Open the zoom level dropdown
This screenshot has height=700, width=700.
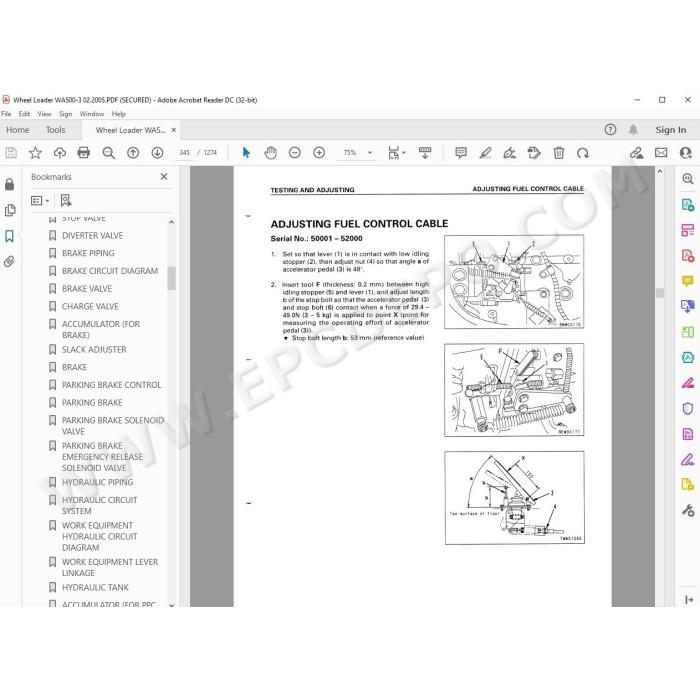pos(370,153)
